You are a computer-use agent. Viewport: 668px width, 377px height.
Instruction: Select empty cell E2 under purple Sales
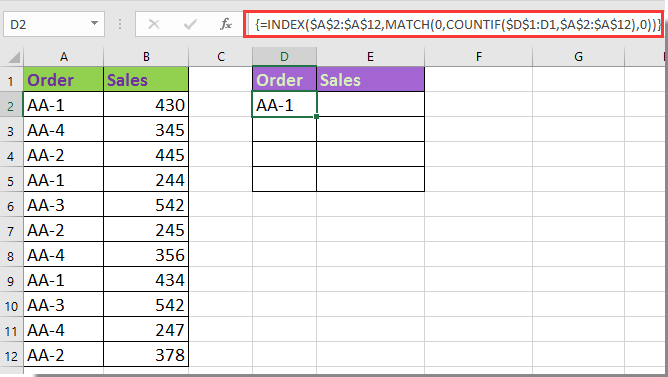click(371, 104)
